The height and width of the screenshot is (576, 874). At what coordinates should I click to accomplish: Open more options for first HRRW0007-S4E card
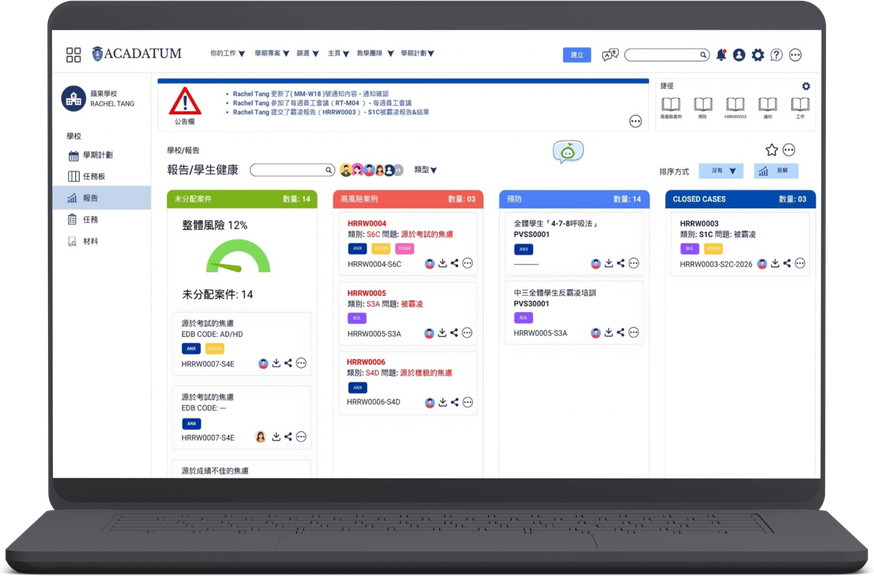click(x=301, y=364)
